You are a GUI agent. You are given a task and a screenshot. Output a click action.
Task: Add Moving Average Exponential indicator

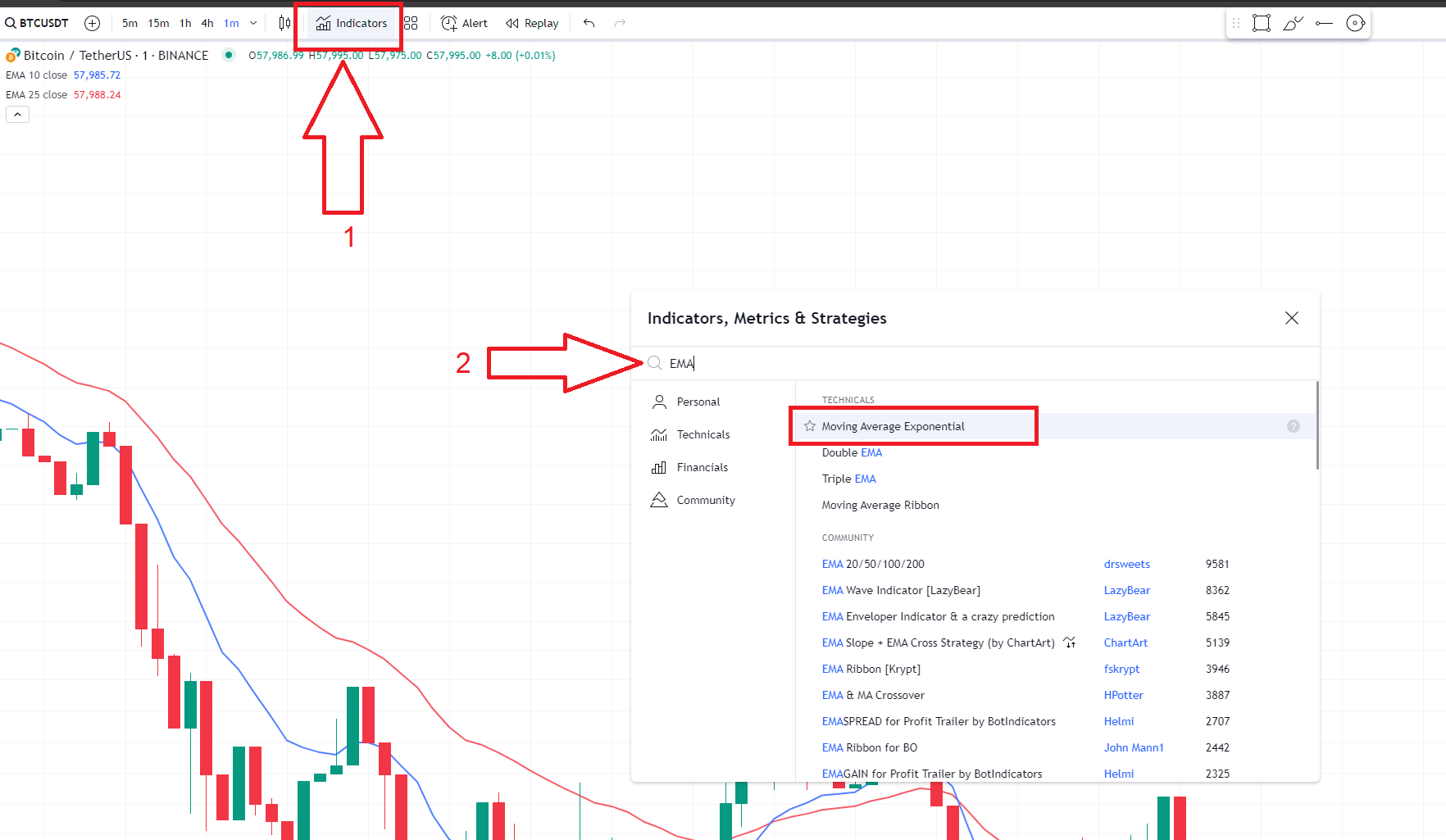[893, 426]
